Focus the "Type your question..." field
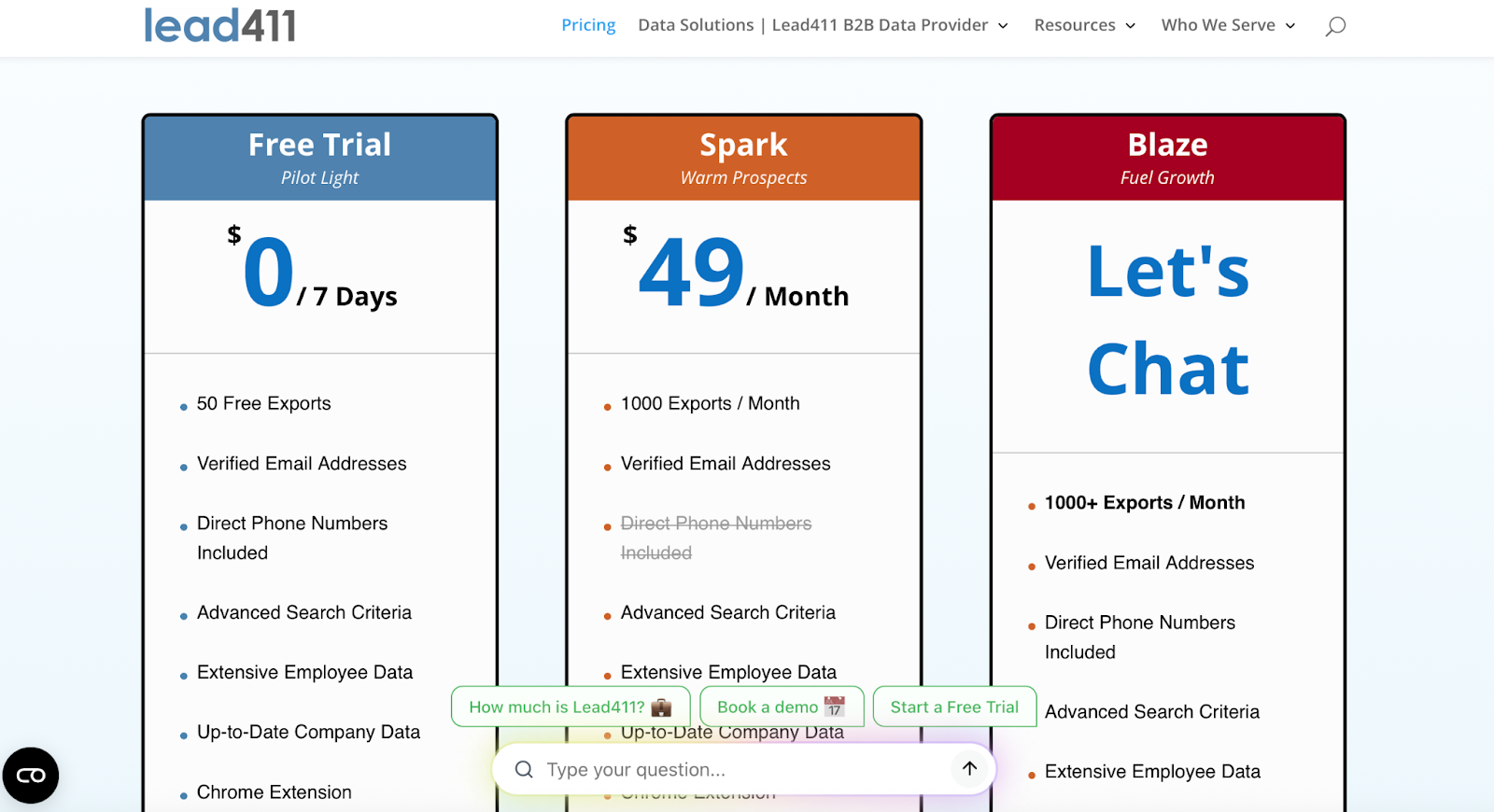The width and height of the screenshot is (1494, 812). (x=742, y=769)
